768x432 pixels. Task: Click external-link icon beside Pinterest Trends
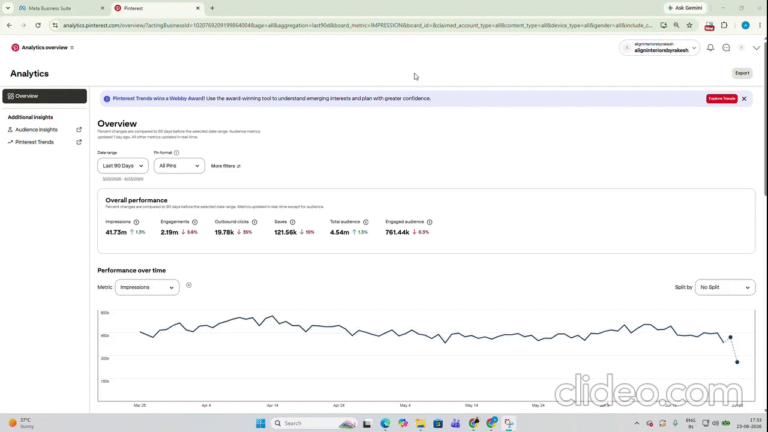click(79, 142)
